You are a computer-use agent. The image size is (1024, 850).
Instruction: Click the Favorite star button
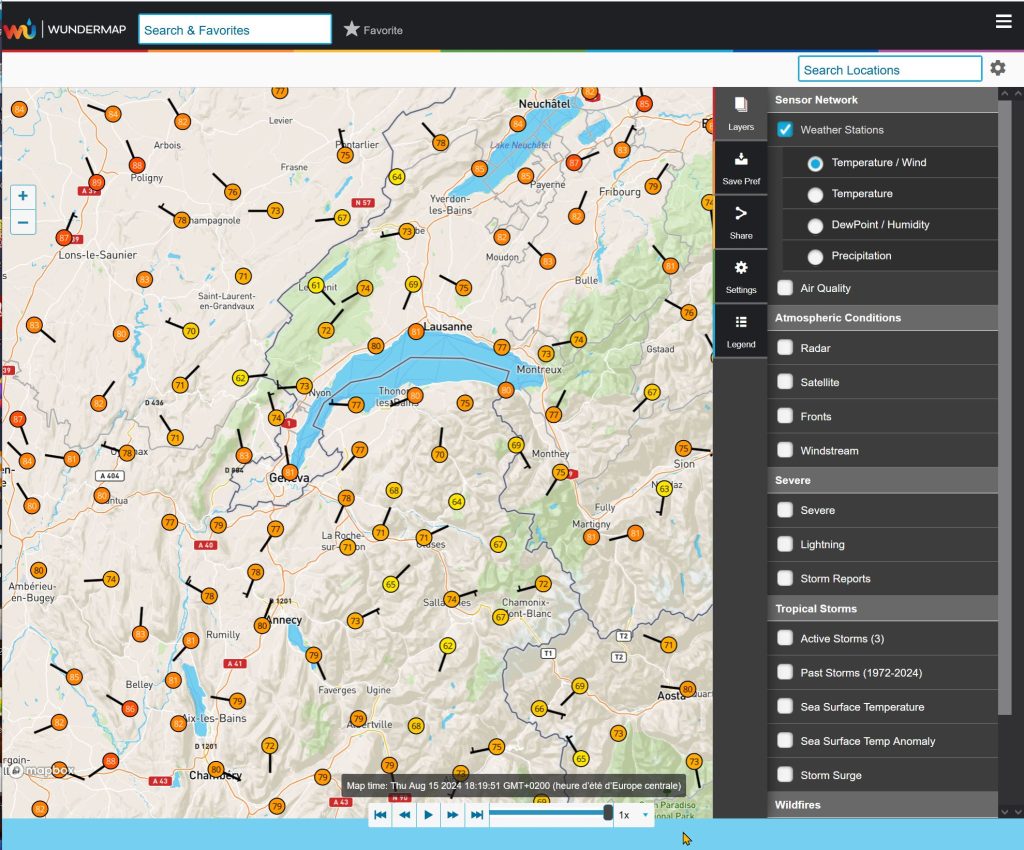click(x=373, y=30)
